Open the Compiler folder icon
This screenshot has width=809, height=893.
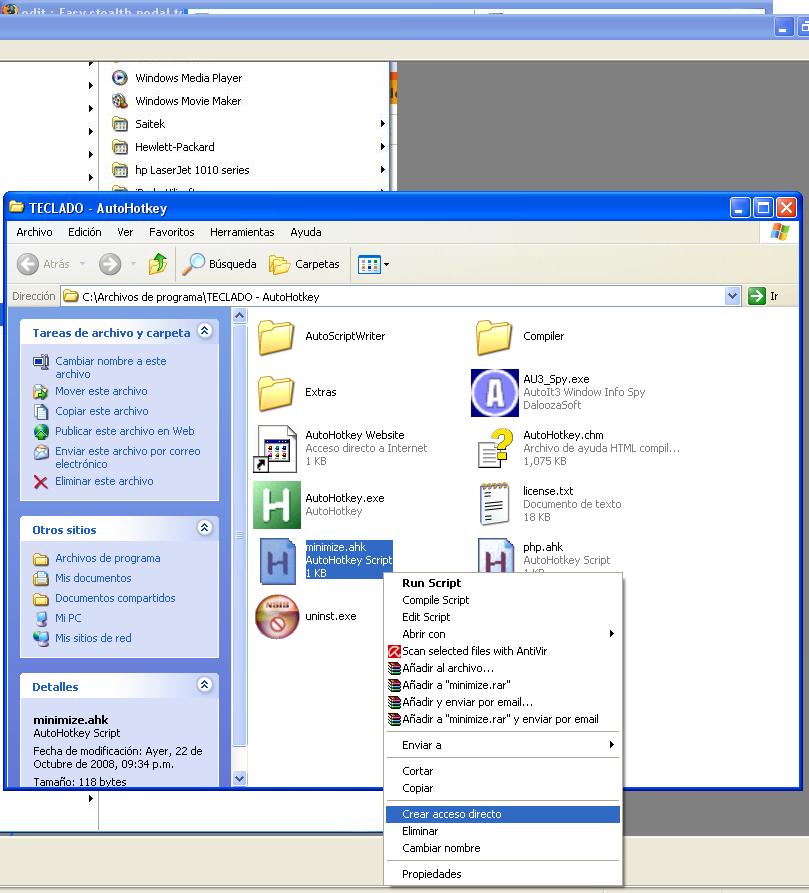[x=494, y=337]
